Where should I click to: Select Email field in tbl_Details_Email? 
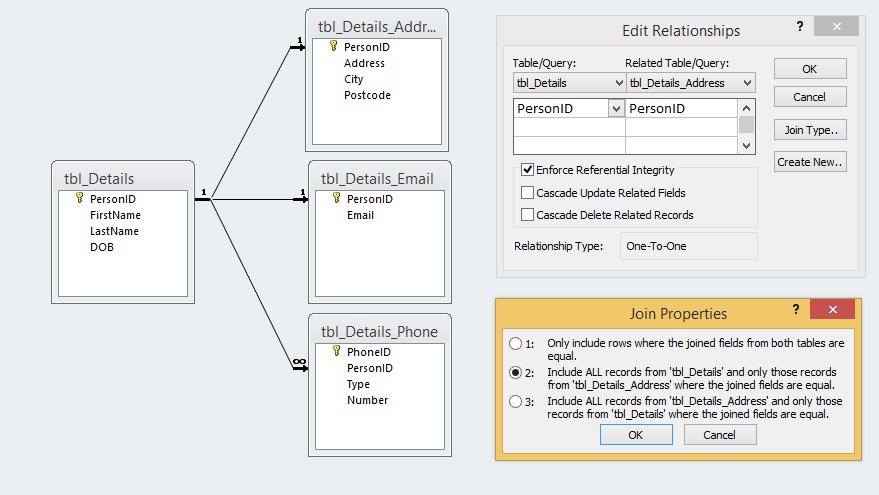click(360, 215)
